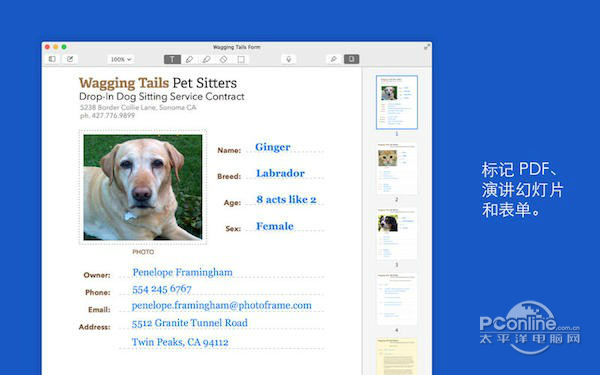This screenshot has width=600, height=375.
Task: Select the rectangle selection tool
Action: (241, 59)
